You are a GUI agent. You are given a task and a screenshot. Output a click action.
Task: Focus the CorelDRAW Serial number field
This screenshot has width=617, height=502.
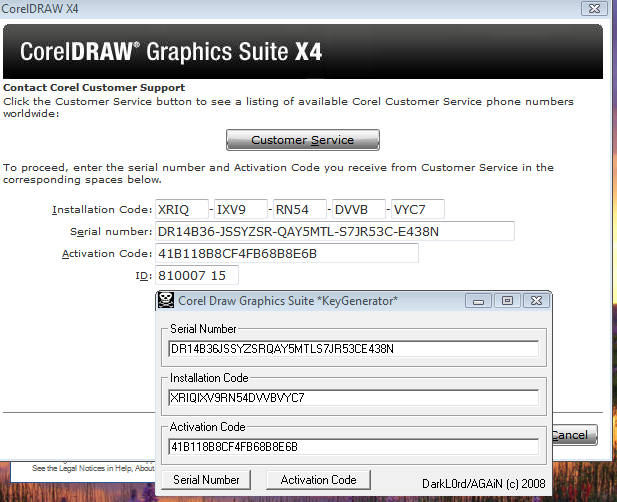[x=335, y=231]
